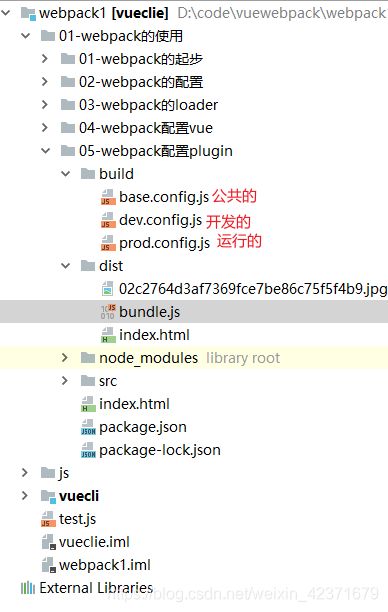Screen dimensions: 388x612
Task: Click the 01-webpack的起步 folder icon
Action: [x=68, y=59]
